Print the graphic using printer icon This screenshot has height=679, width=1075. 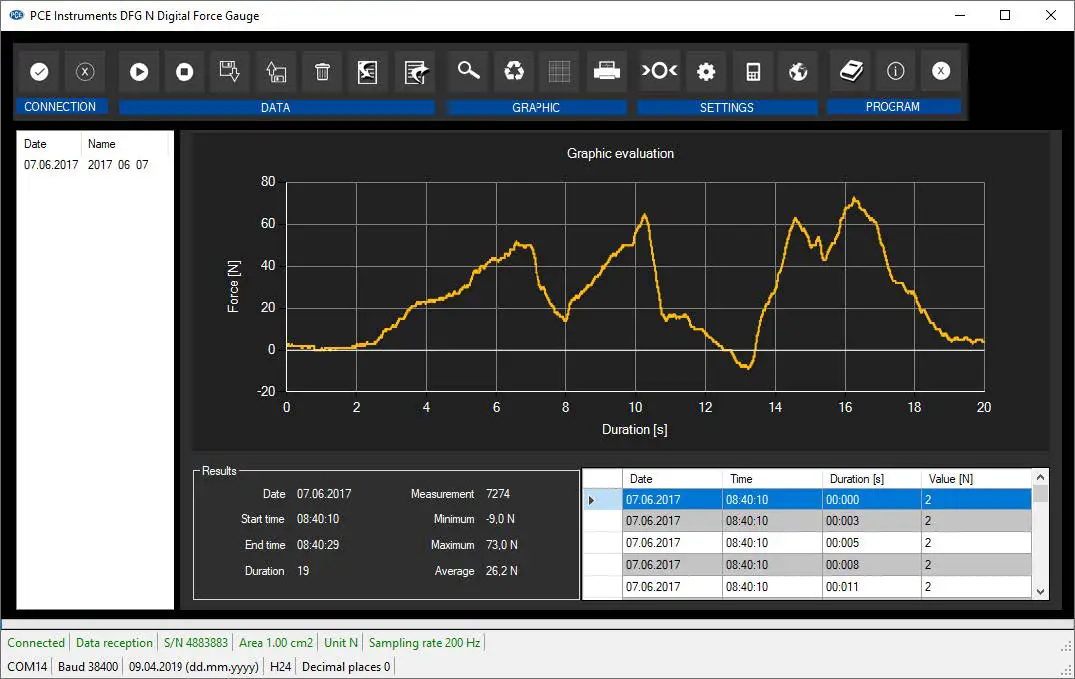pyautogui.click(x=607, y=71)
